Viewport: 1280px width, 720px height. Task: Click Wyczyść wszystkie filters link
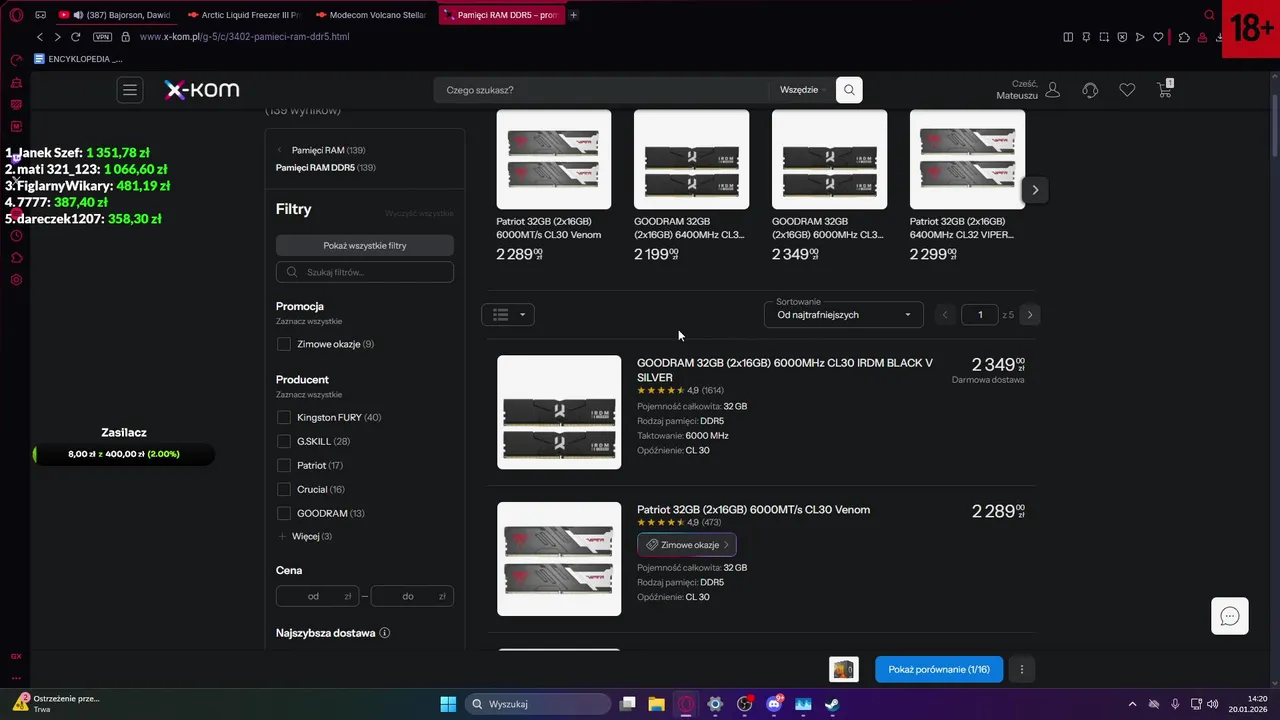(419, 213)
